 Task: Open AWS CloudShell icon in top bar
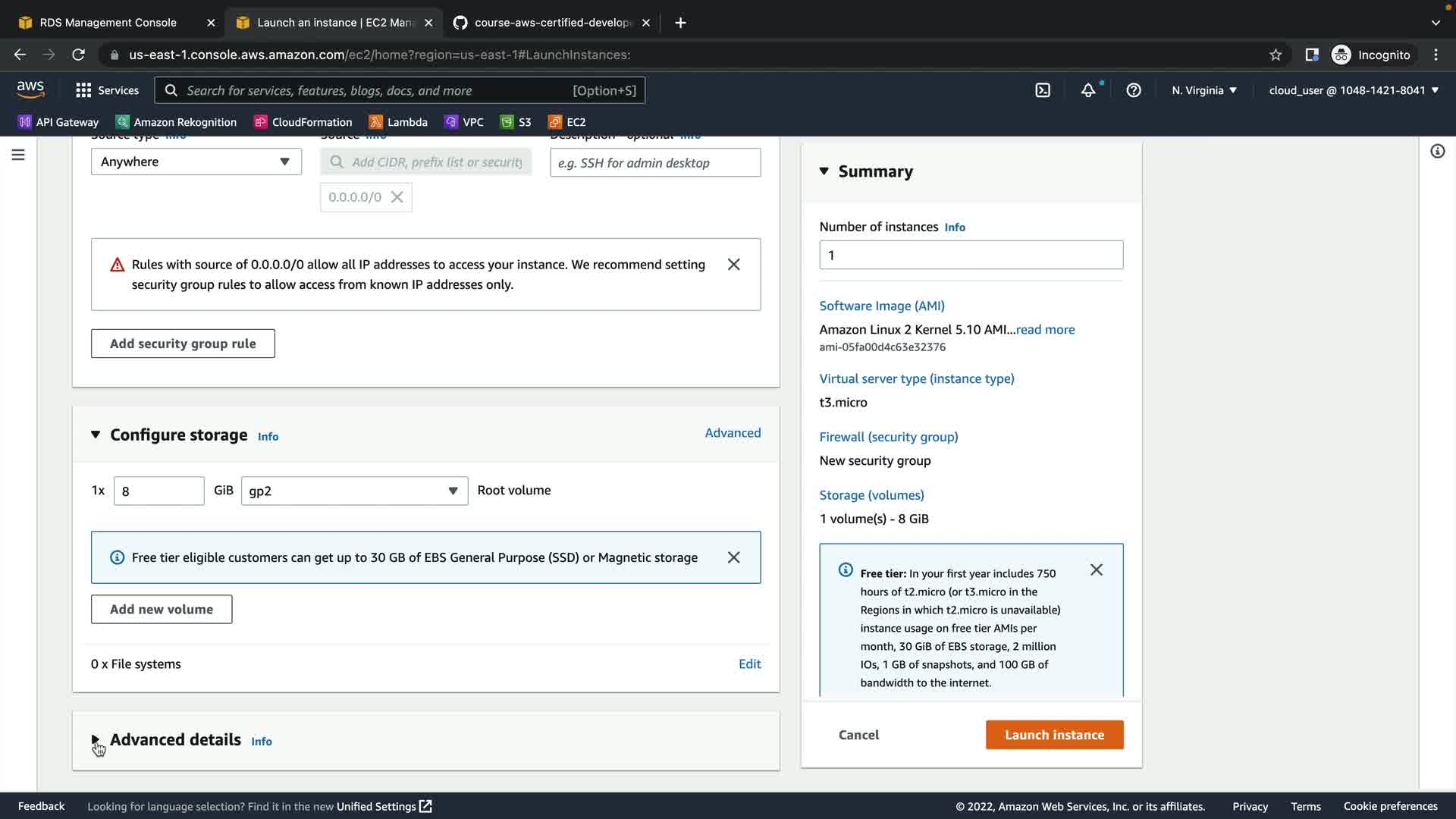tap(1043, 90)
